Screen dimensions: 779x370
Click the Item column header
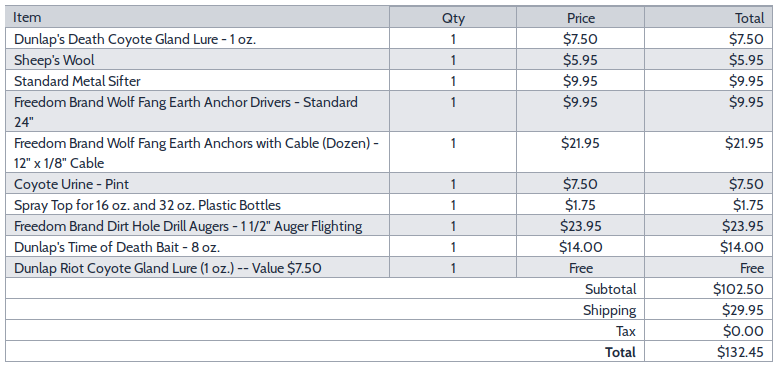click(x=27, y=17)
